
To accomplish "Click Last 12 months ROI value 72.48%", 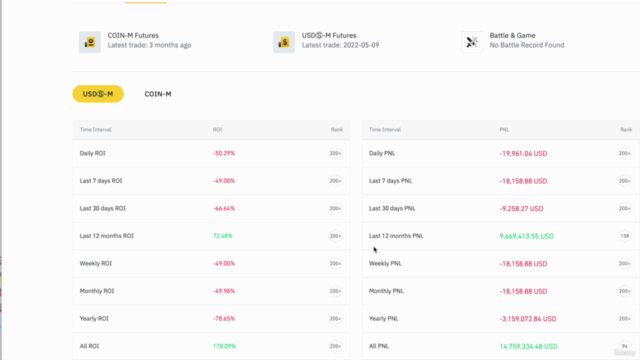I will click(223, 236).
